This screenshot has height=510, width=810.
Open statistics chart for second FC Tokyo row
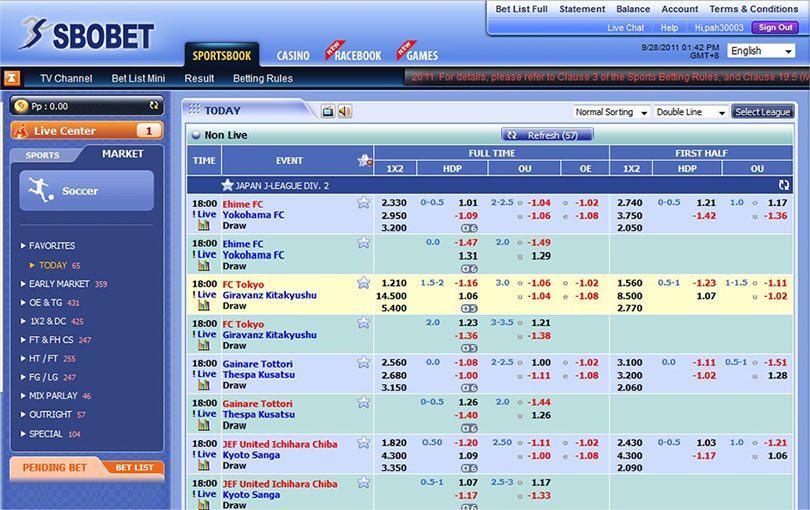tap(204, 345)
